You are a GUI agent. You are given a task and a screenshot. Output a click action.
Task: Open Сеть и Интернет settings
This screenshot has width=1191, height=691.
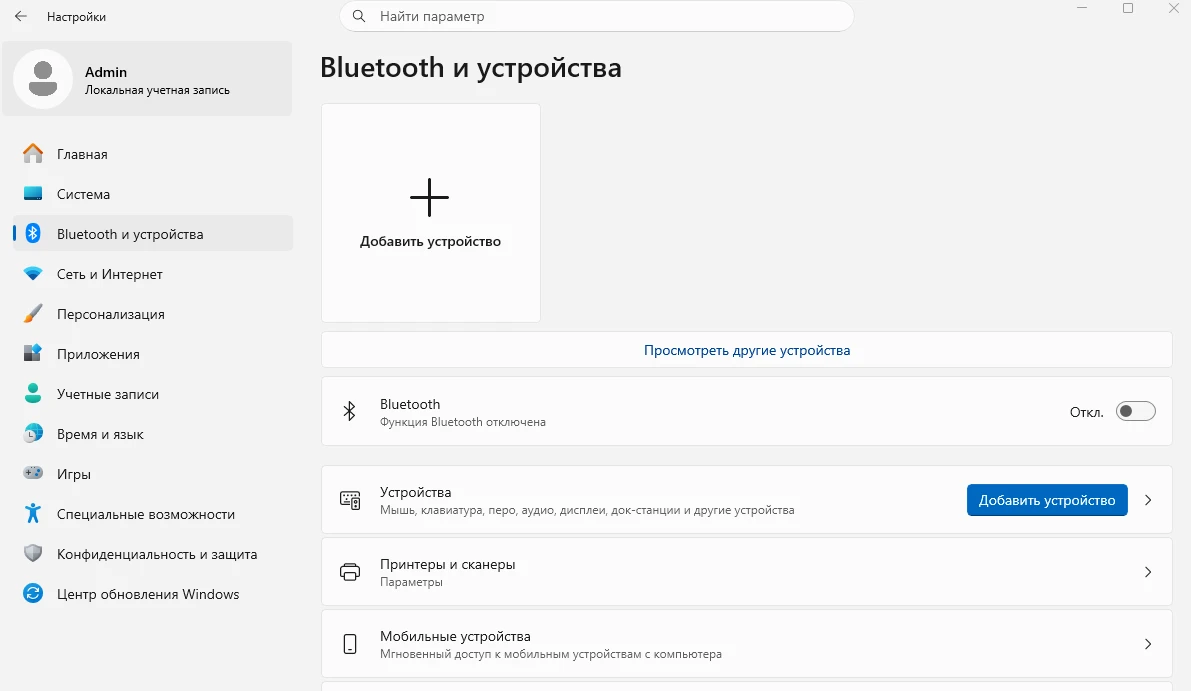tap(153, 274)
